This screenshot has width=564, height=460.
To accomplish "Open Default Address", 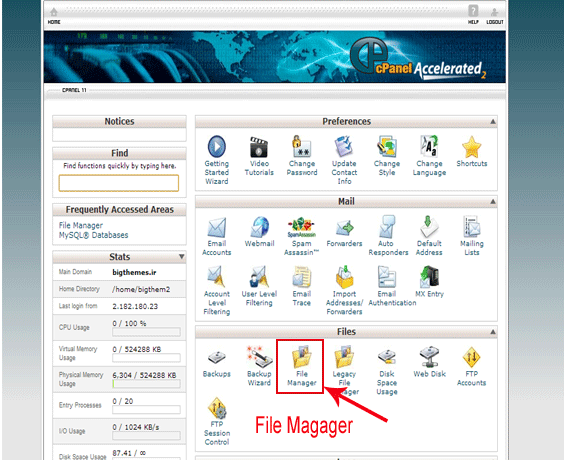I will [429, 236].
